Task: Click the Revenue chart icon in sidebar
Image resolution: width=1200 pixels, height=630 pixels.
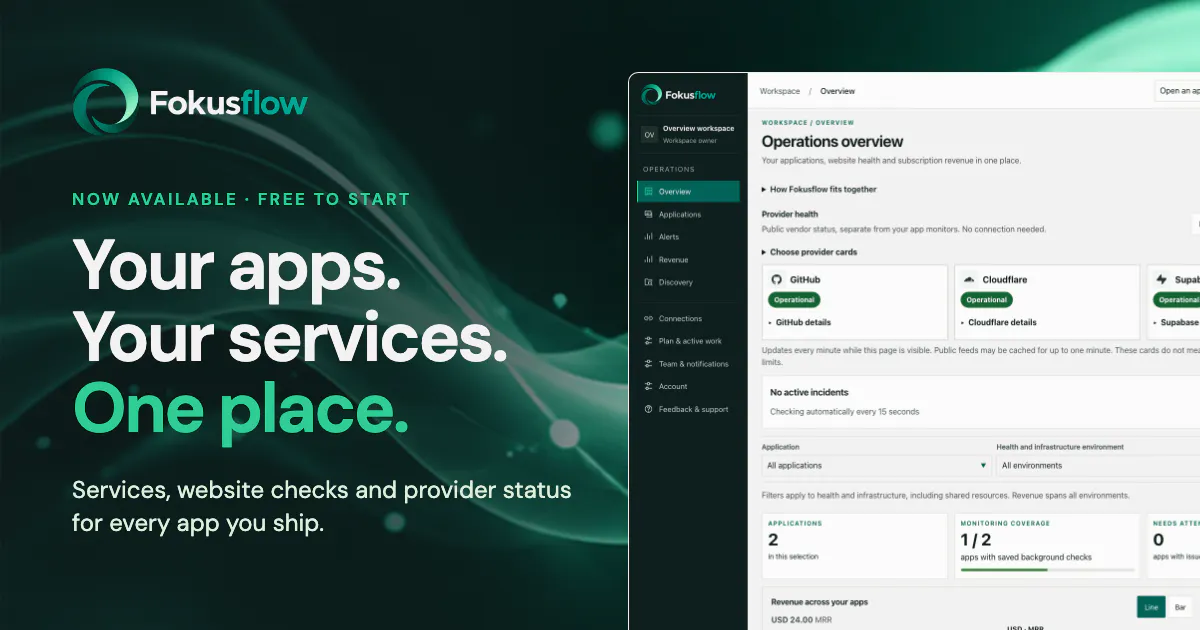Action: [648, 260]
